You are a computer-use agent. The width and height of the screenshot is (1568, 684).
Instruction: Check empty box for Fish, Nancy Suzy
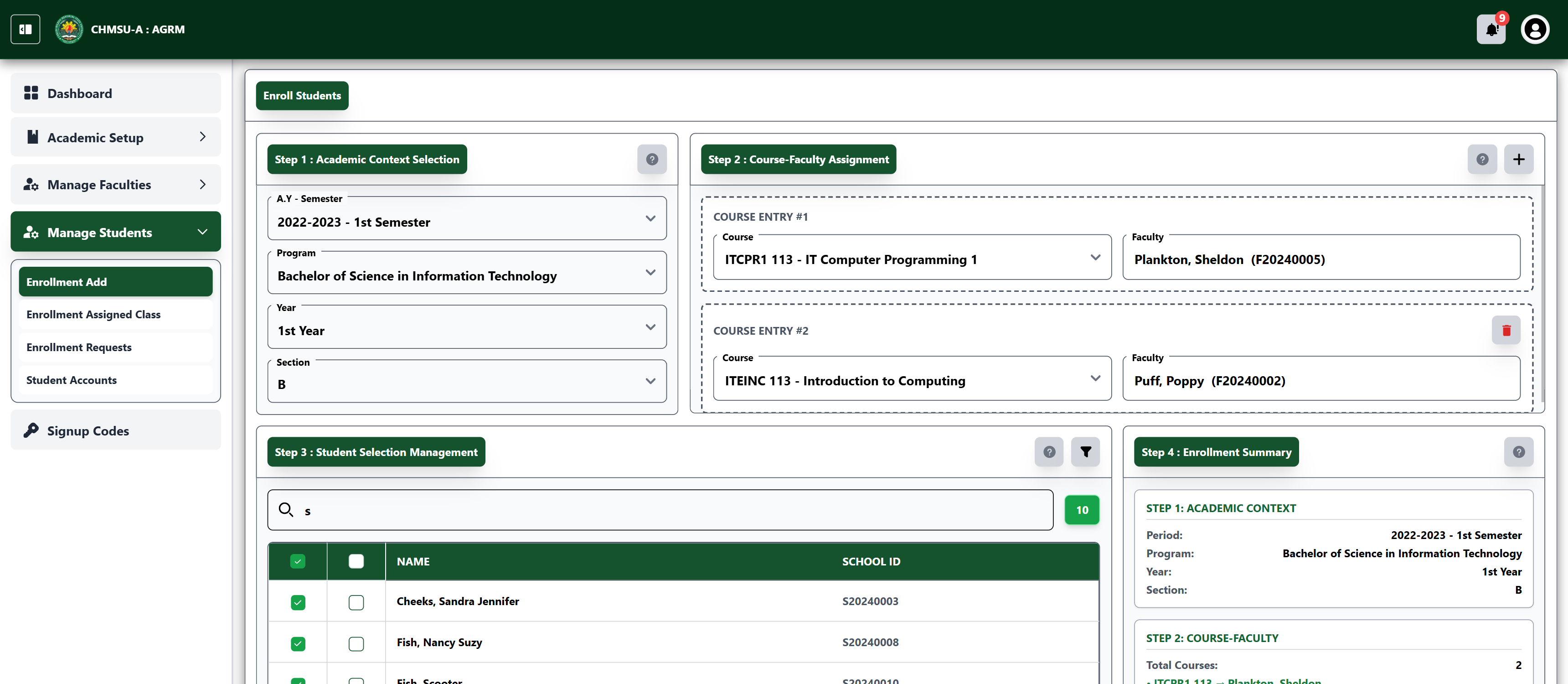tap(356, 644)
